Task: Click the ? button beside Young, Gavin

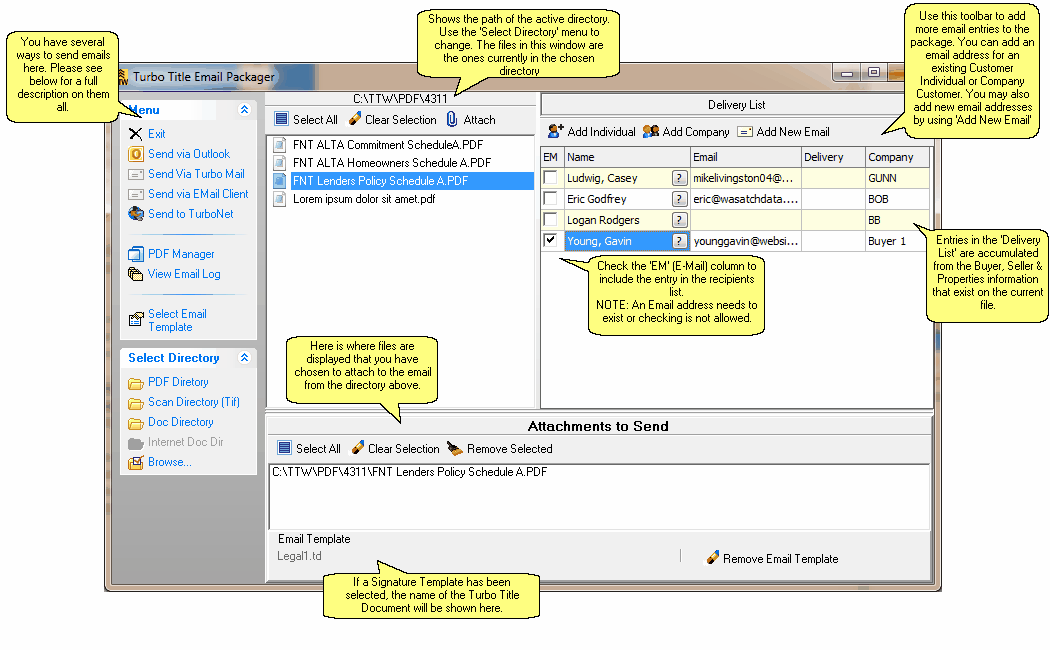Action: [680, 241]
